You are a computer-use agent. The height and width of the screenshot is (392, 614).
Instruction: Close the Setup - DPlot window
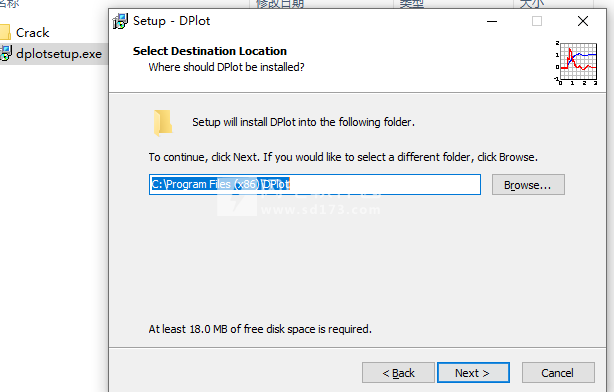point(583,21)
